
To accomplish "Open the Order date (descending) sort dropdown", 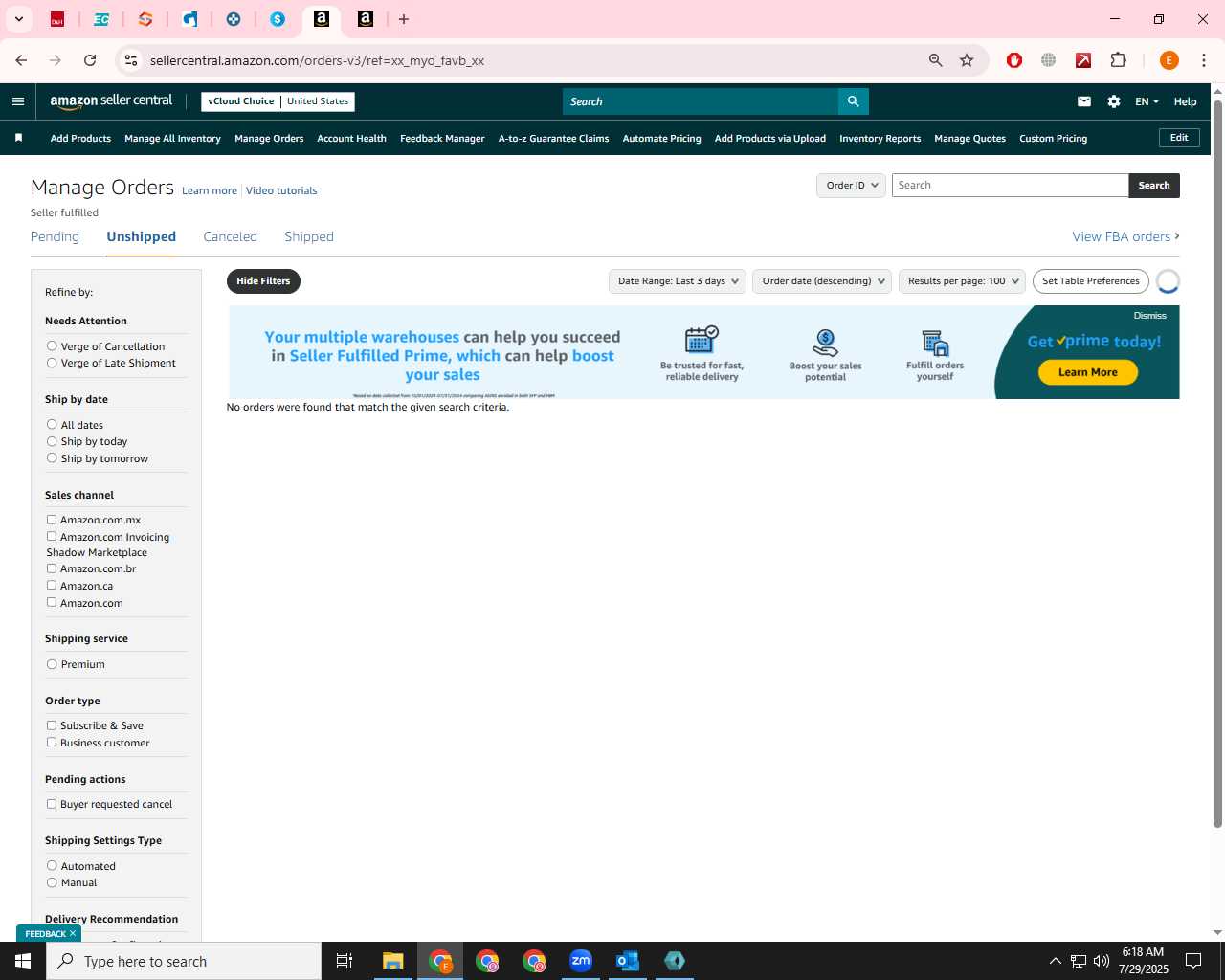I will (x=822, y=281).
